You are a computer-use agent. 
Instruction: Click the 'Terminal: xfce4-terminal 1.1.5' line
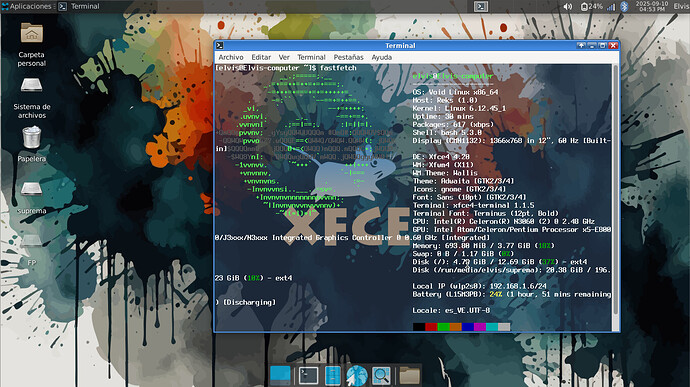[473, 206]
